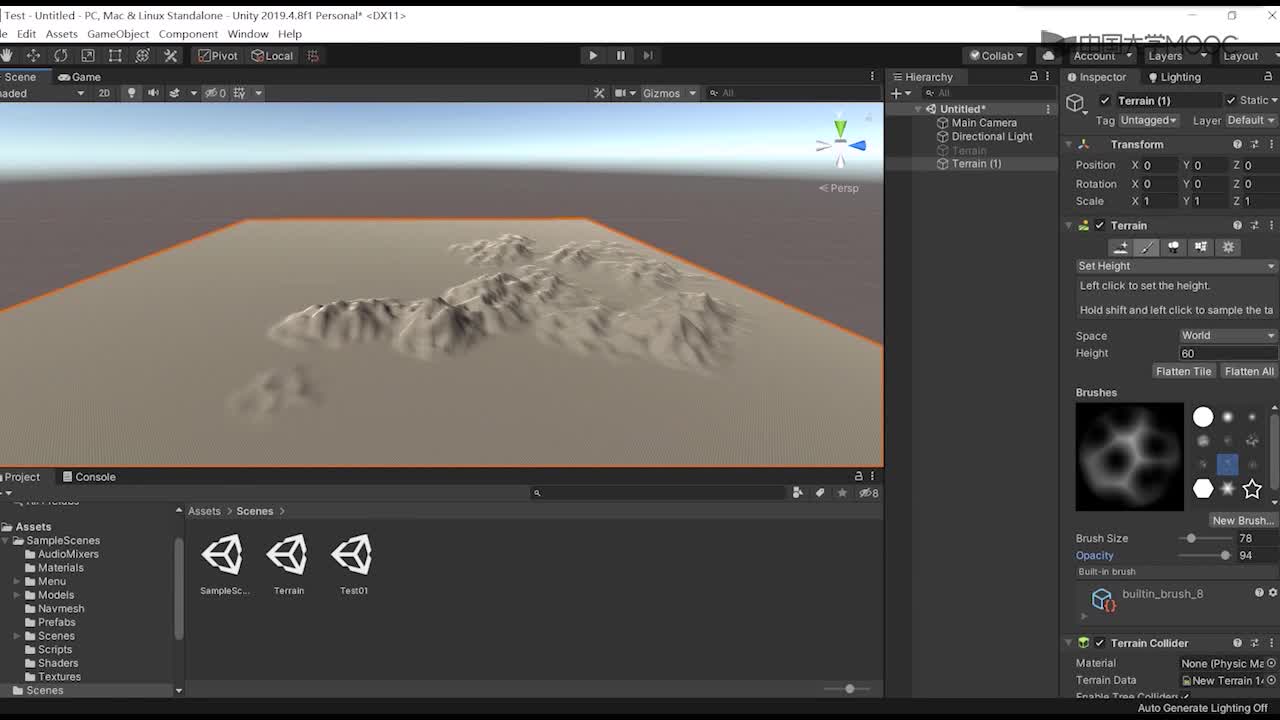Select the star outline brush
The image size is (1280, 720).
1252,489
